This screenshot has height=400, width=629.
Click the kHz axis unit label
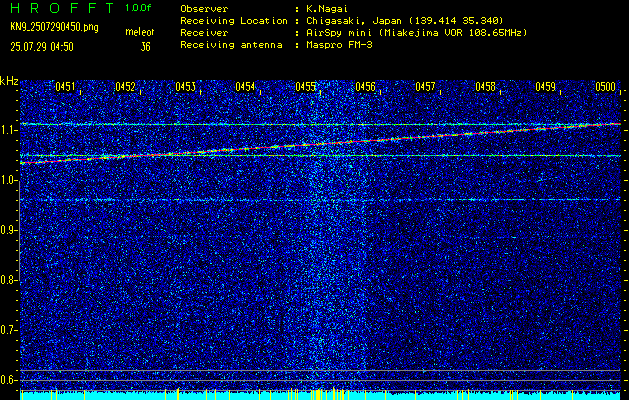pyautogui.click(x=9, y=81)
